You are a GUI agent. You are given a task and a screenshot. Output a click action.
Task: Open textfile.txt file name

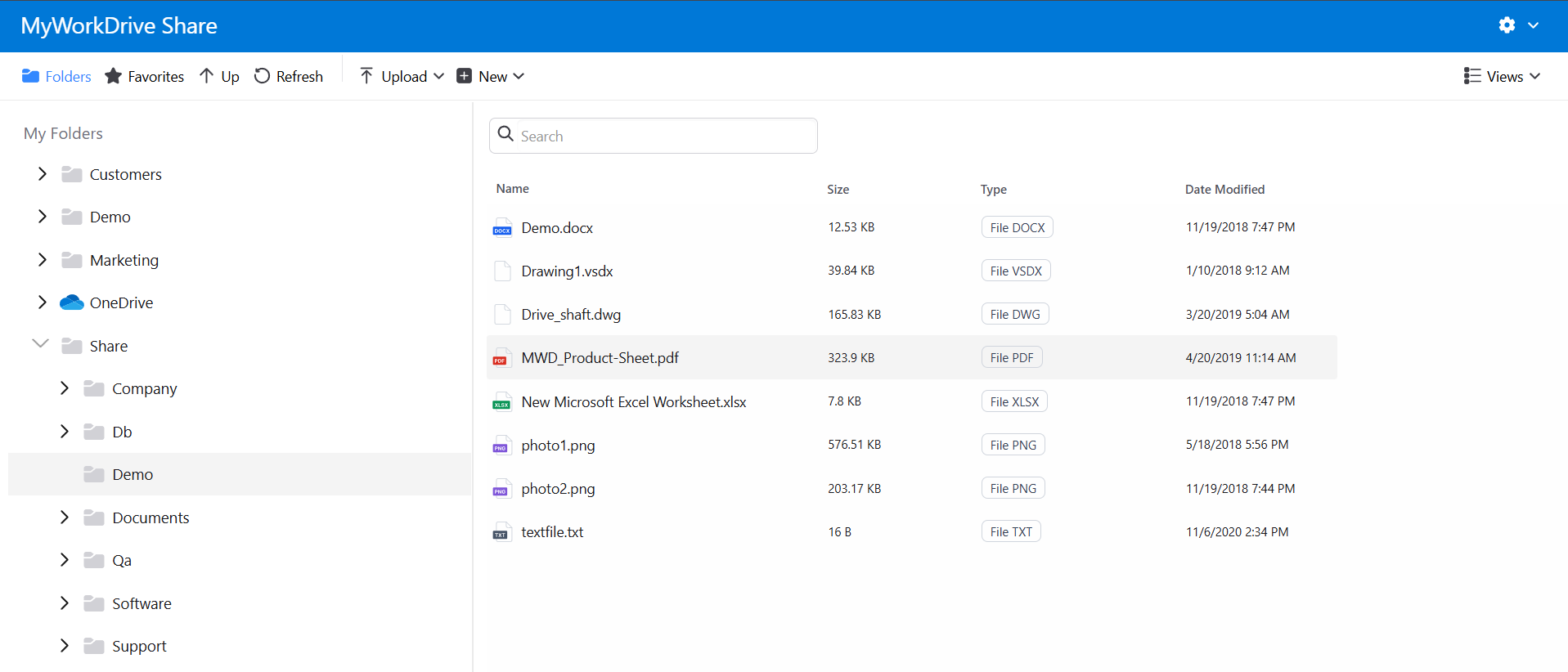[552, 531]
